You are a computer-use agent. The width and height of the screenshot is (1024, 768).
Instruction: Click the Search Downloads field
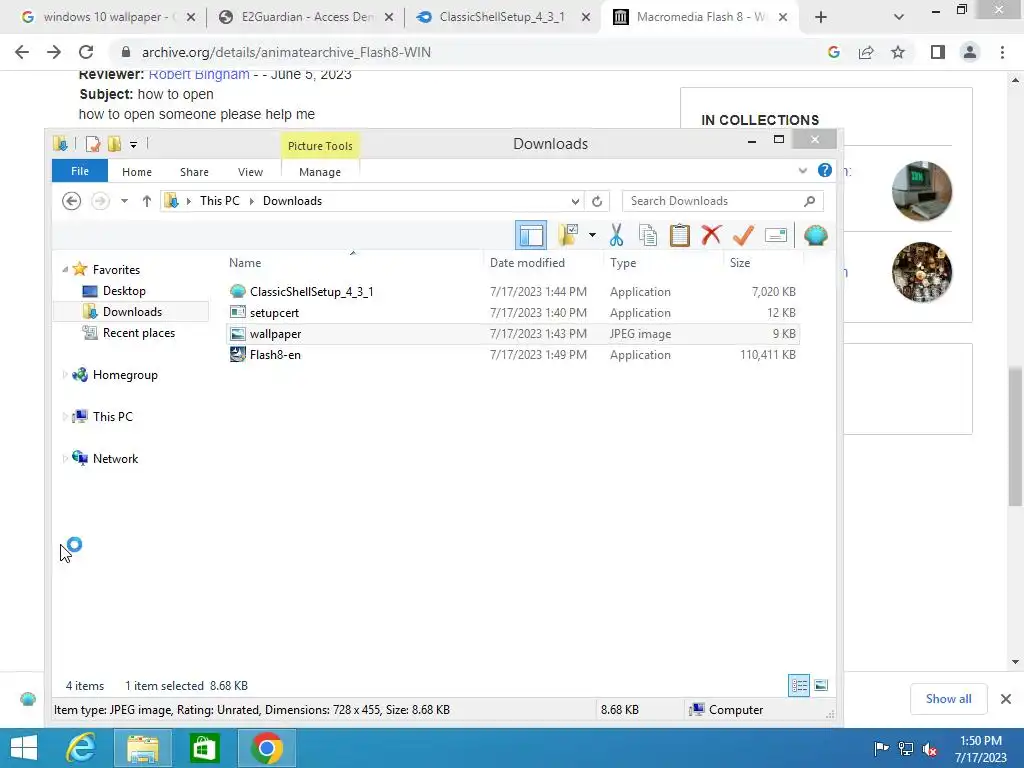click(723, 201)
